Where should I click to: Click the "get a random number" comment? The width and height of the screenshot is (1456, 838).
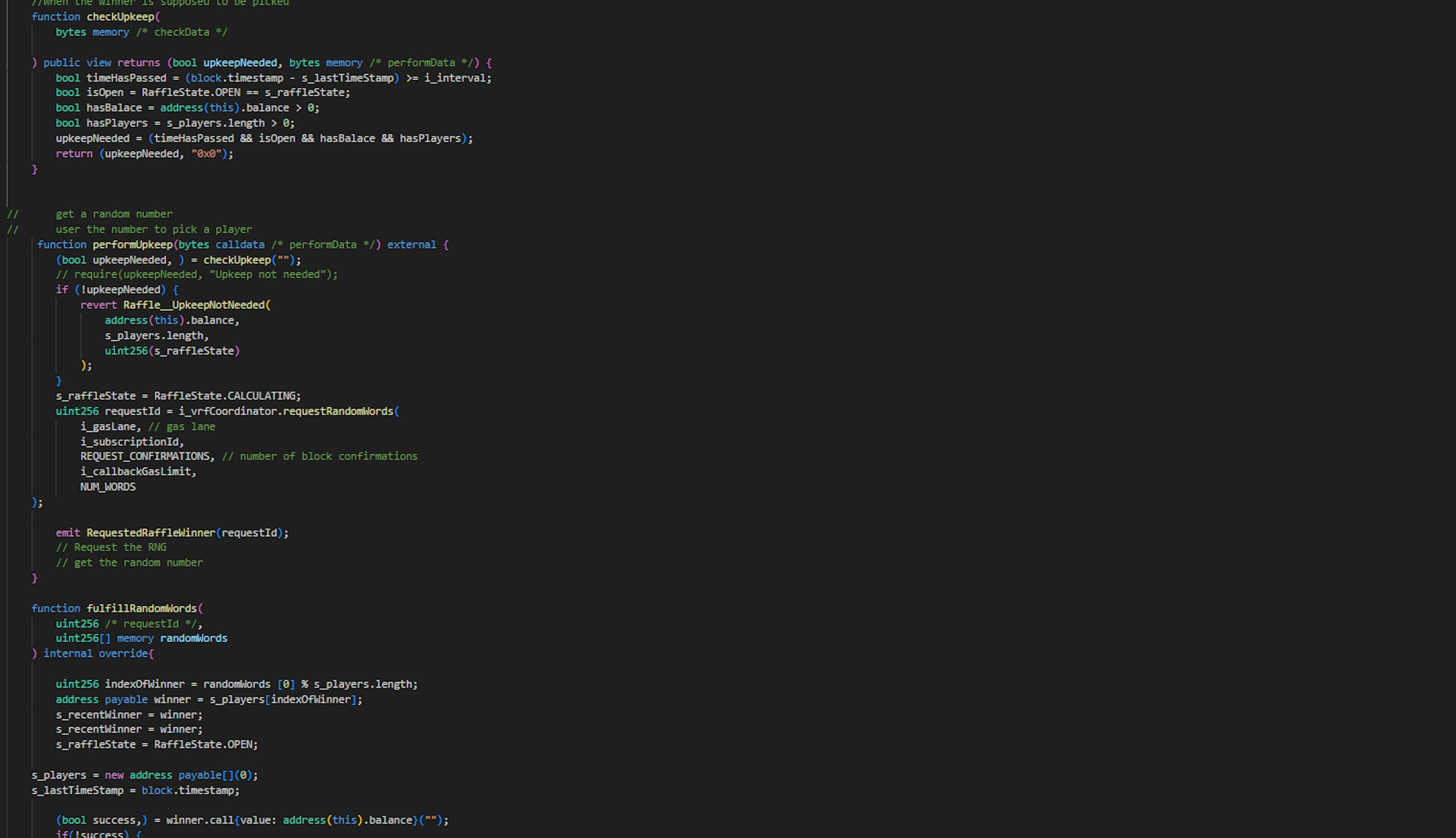[114, 214]
